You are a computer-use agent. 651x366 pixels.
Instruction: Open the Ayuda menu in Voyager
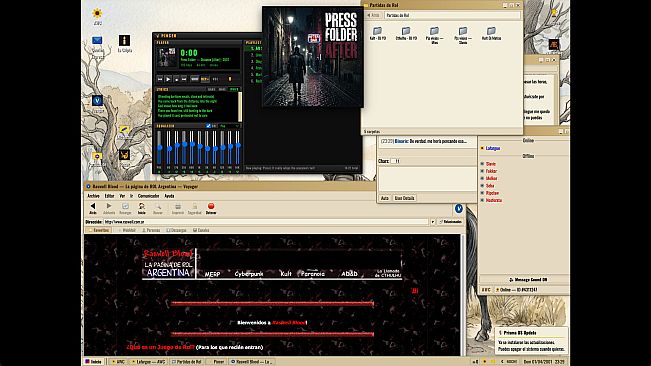pyautogui.click(x=169, y=196)
